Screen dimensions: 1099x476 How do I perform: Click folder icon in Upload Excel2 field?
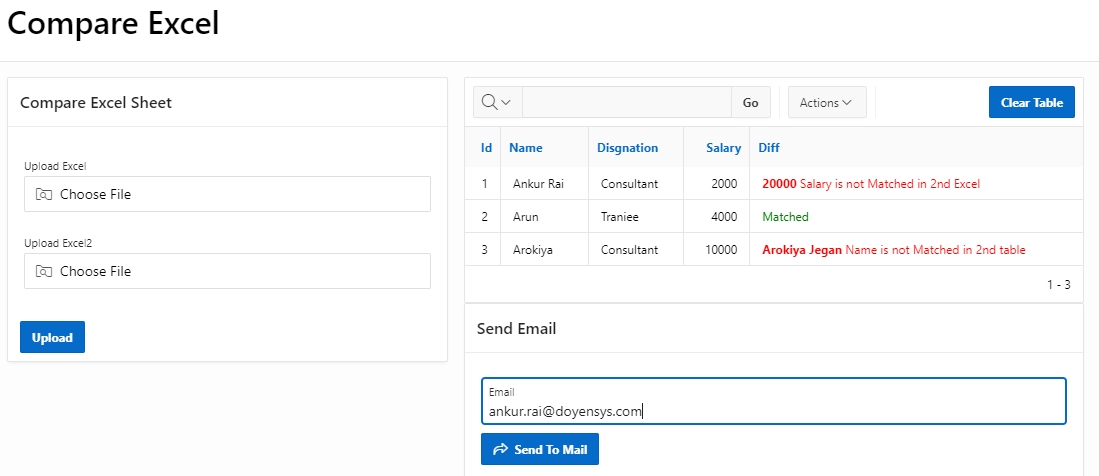pos(44,271)
